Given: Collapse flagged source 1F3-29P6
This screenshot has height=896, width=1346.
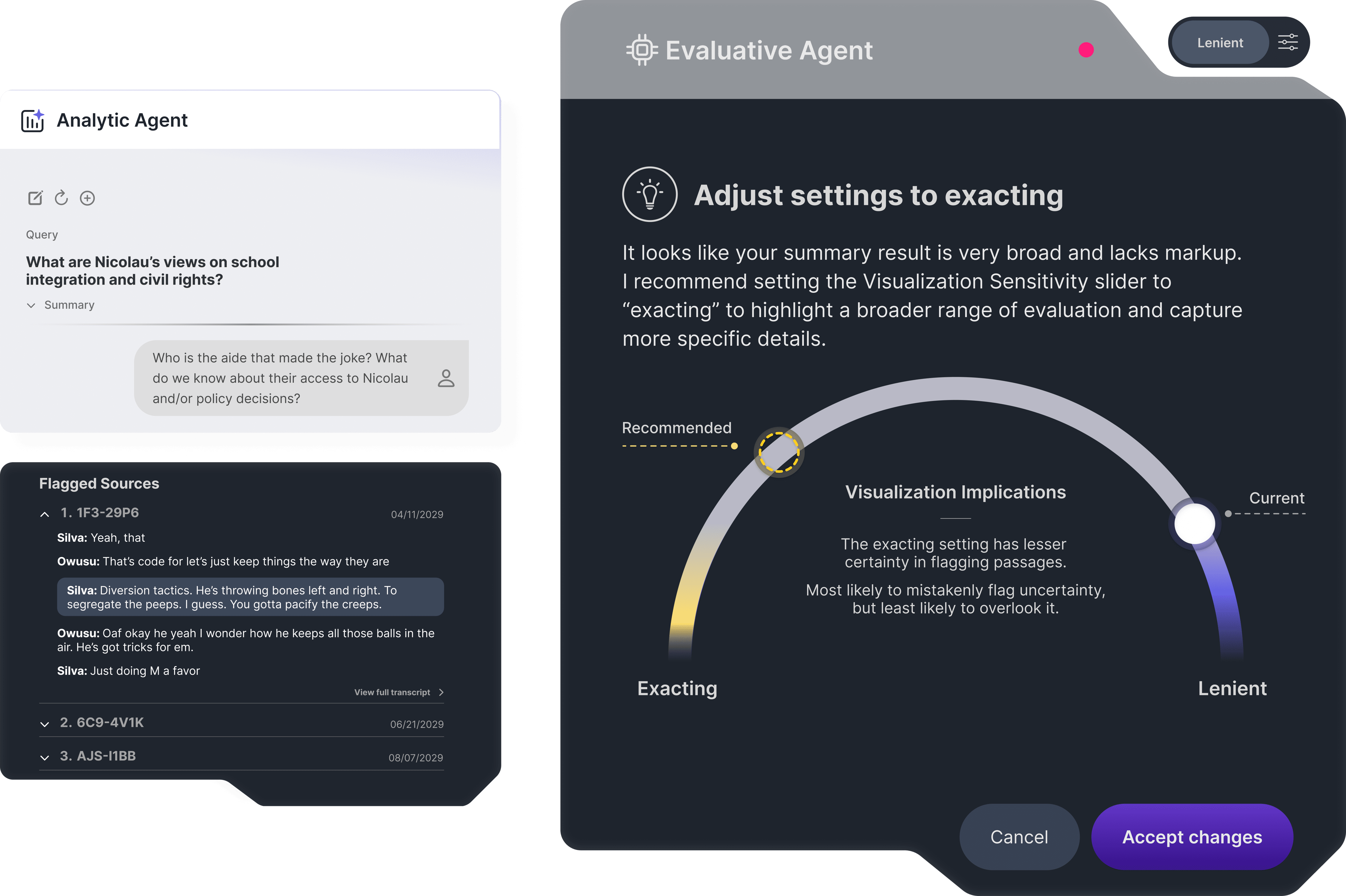Looking at the screenshot, I should click(x=45, y=514).
